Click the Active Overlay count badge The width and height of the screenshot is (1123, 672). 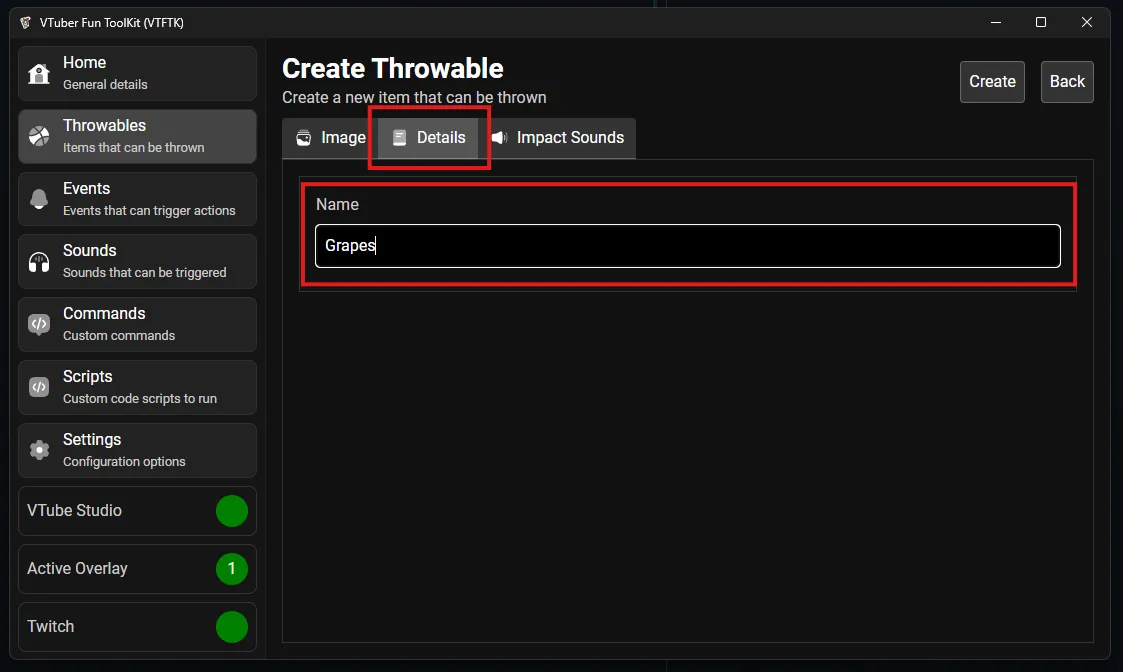click(x=231, y=569)
